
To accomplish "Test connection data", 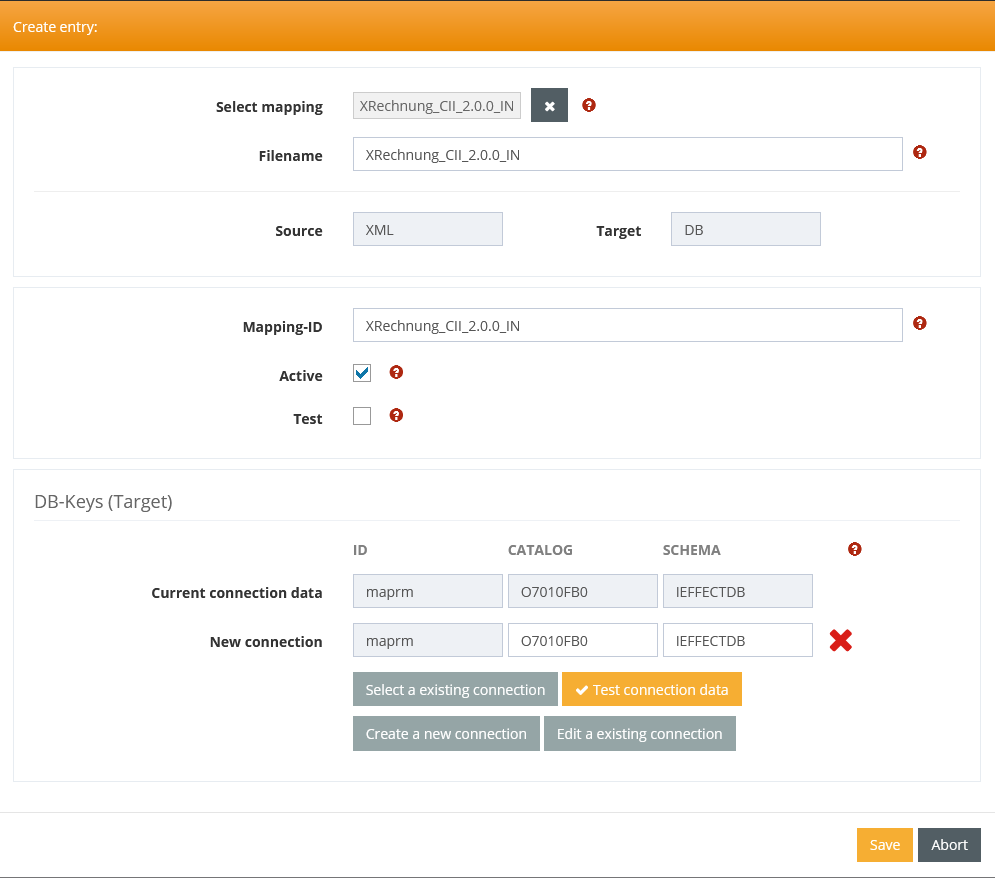I will click(x=652, y=690).
